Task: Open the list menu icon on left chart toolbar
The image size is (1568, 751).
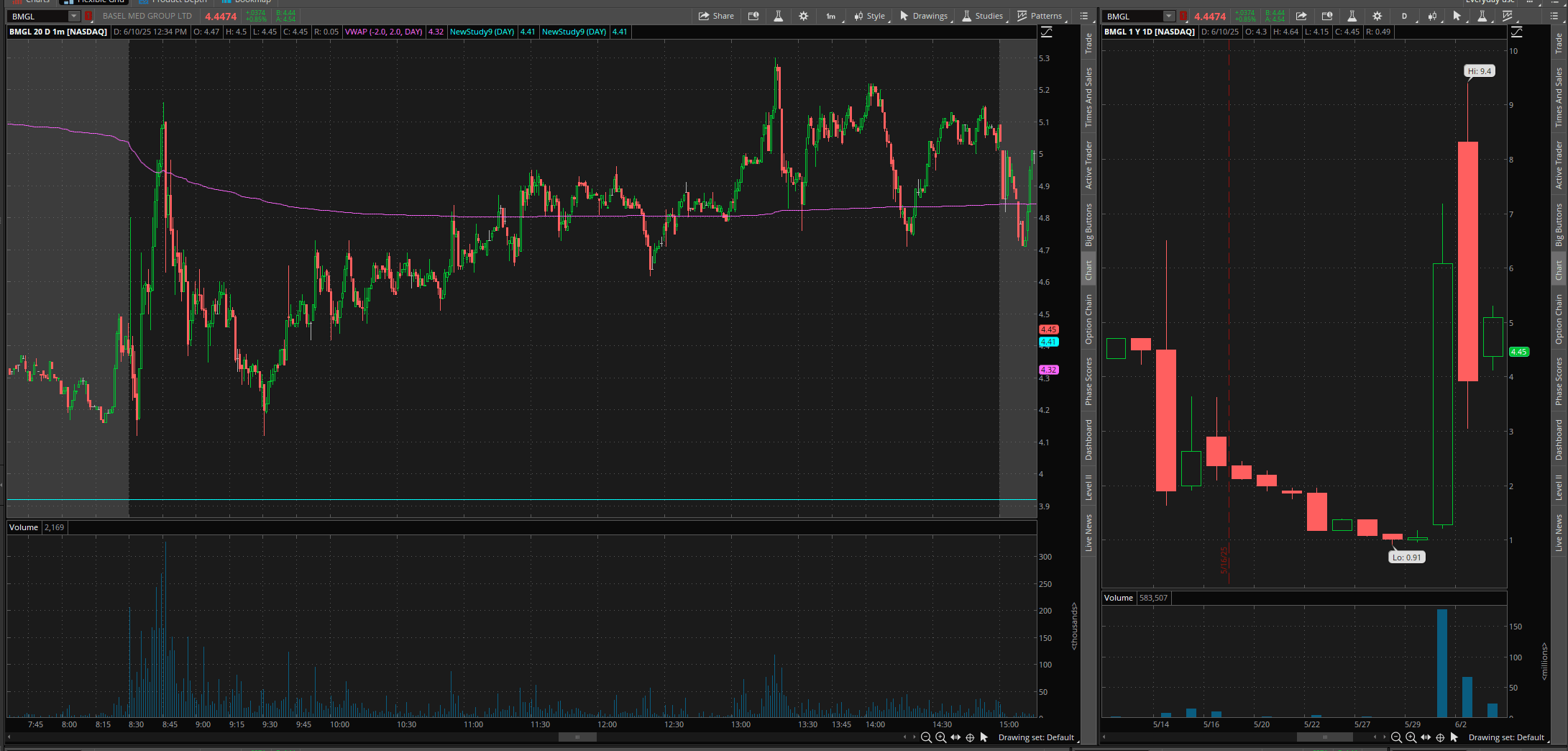Action: coord(1084,16)
